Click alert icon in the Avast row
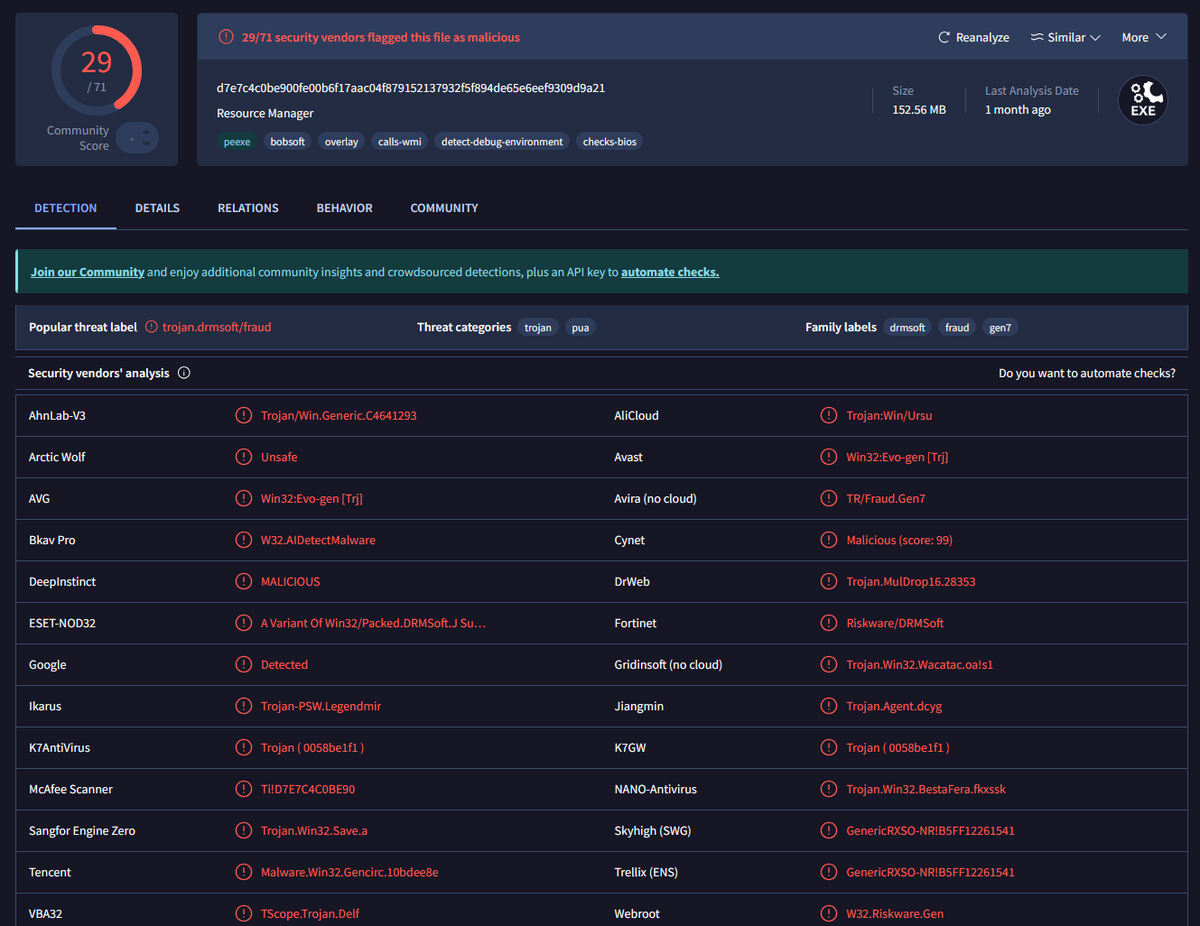1200x926 pixels. coord(828,457)
